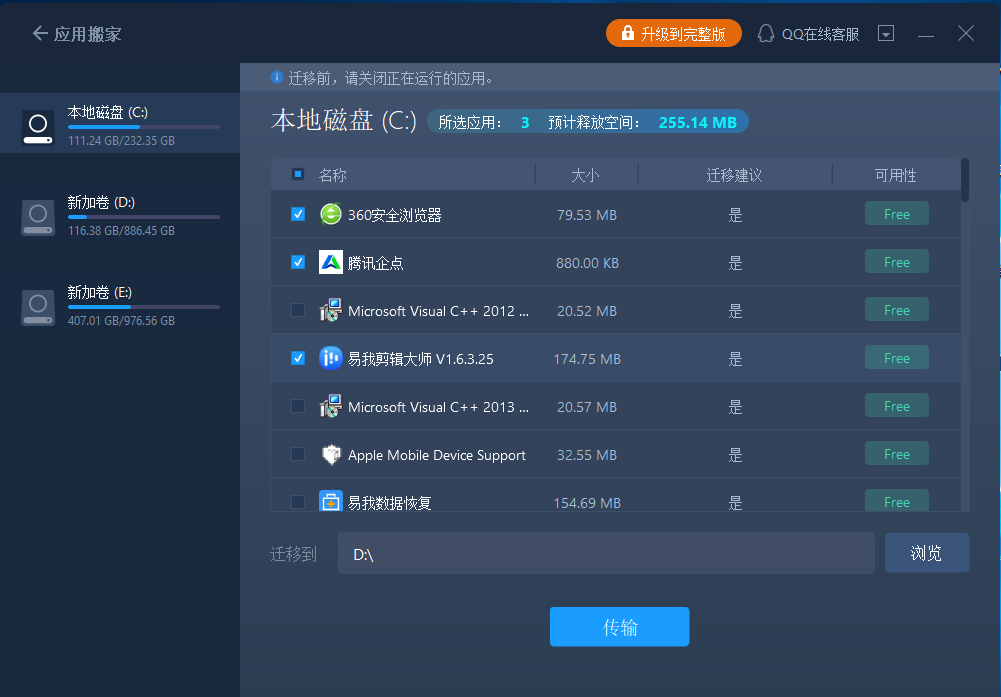Click the 大小 column header

coord(585,175)
